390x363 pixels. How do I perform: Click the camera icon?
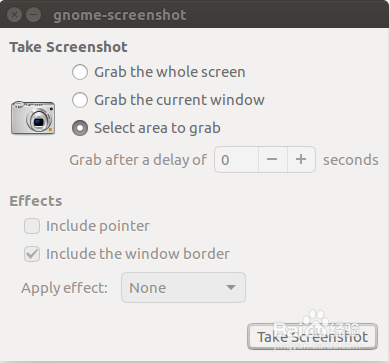33,118
